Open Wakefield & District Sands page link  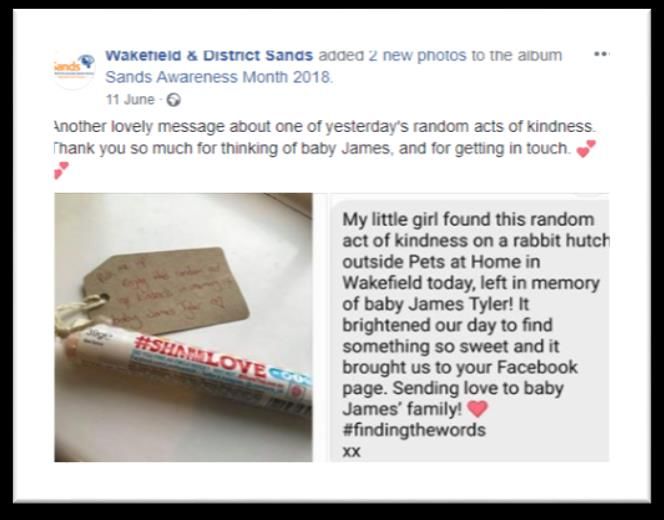(209, 55)
